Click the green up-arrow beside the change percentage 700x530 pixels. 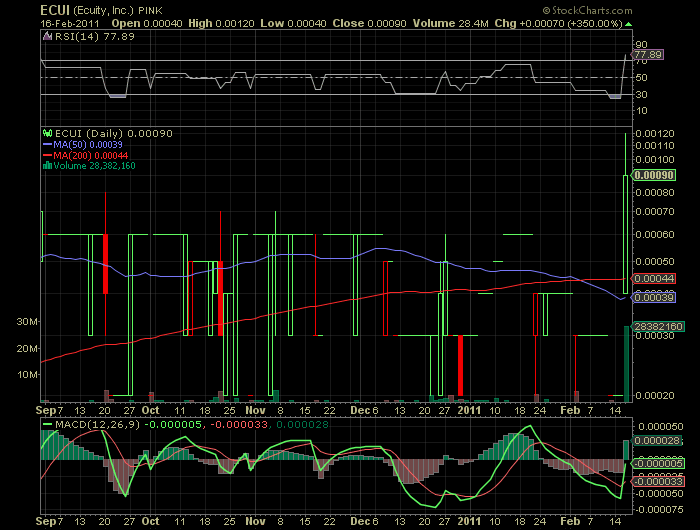coord(629,24)
